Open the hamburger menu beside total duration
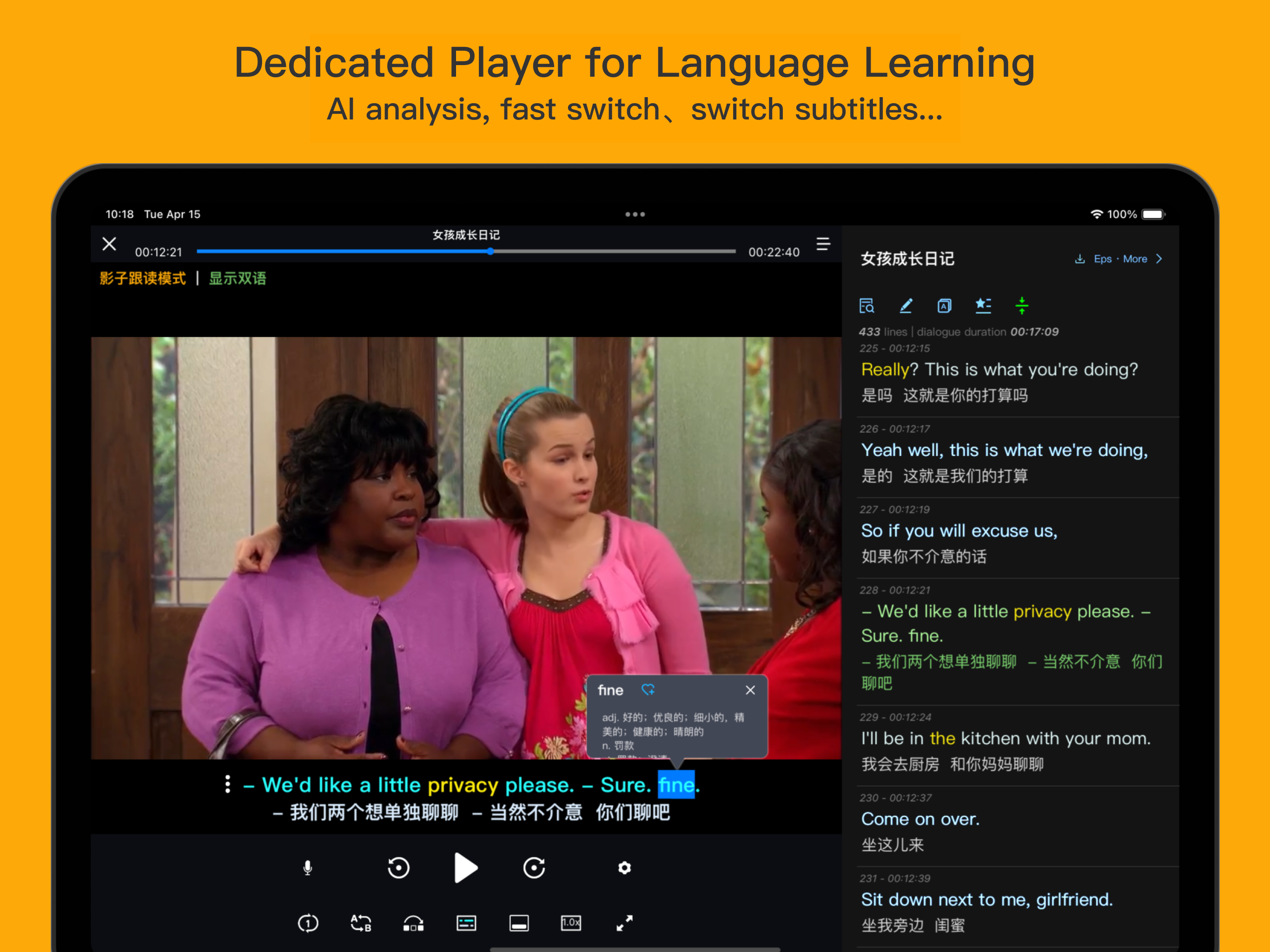This screenshot has width=1270, height=952. [823, 244]
